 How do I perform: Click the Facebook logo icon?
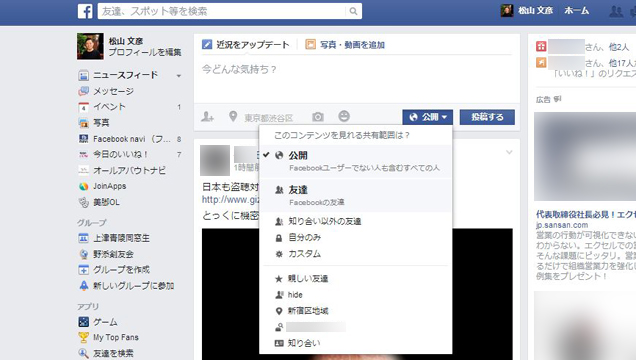pos(85,11)
